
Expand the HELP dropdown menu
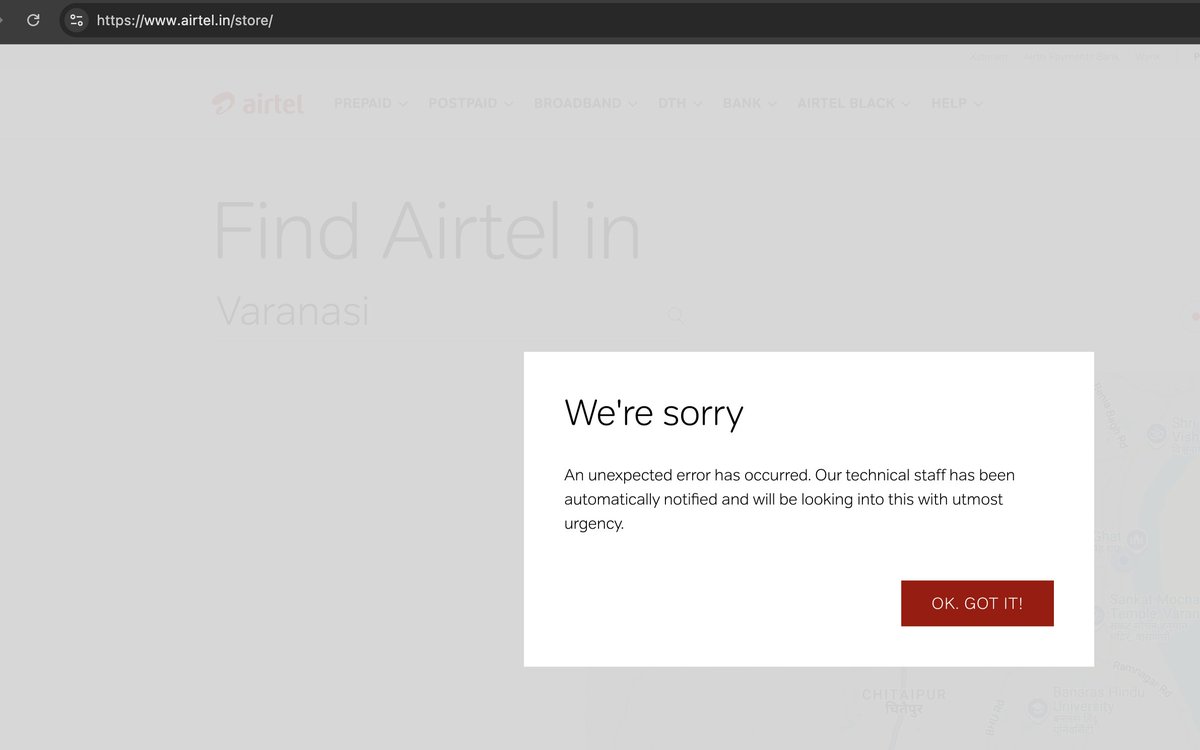[957, 103]
